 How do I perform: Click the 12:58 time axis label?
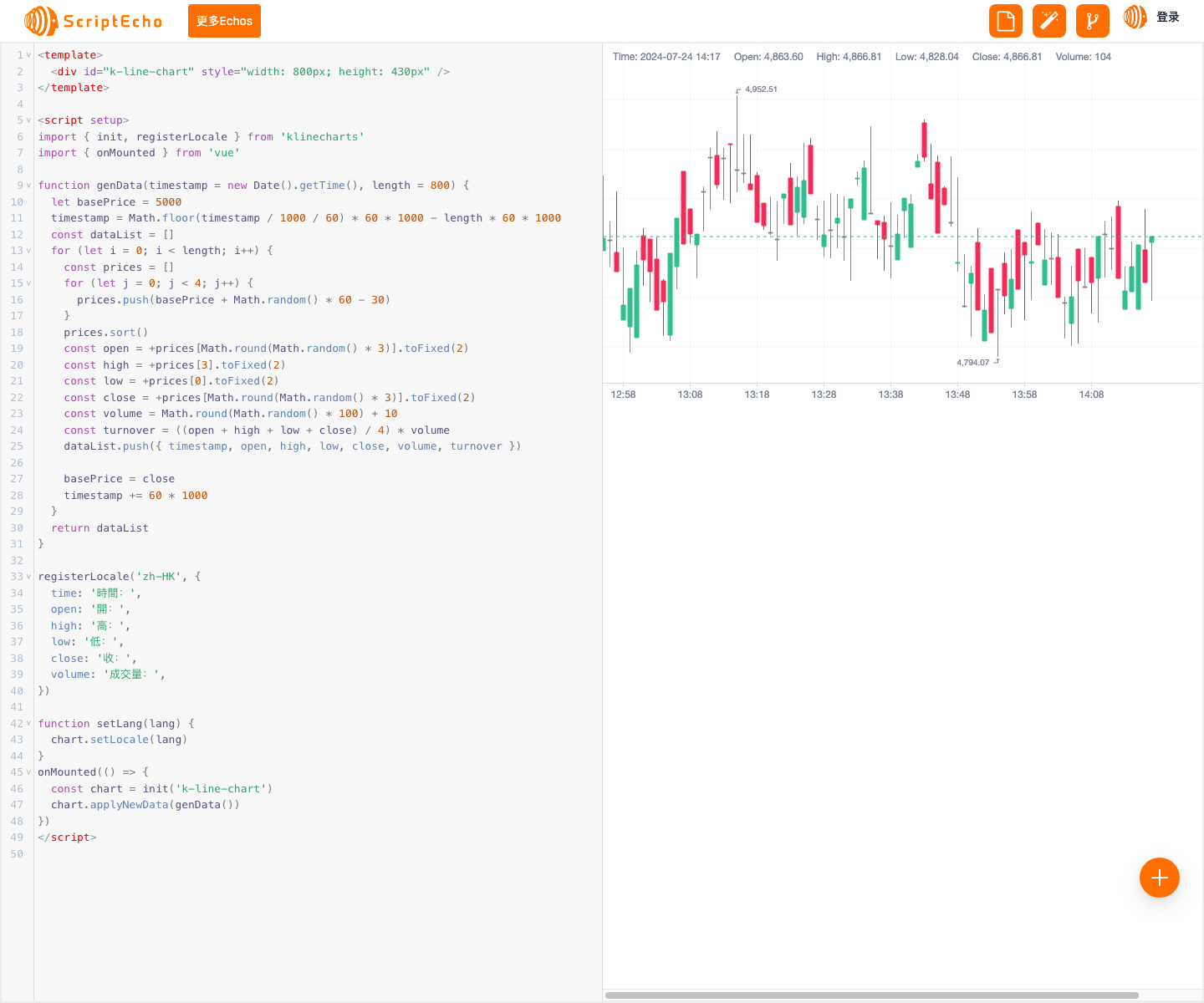623,395
